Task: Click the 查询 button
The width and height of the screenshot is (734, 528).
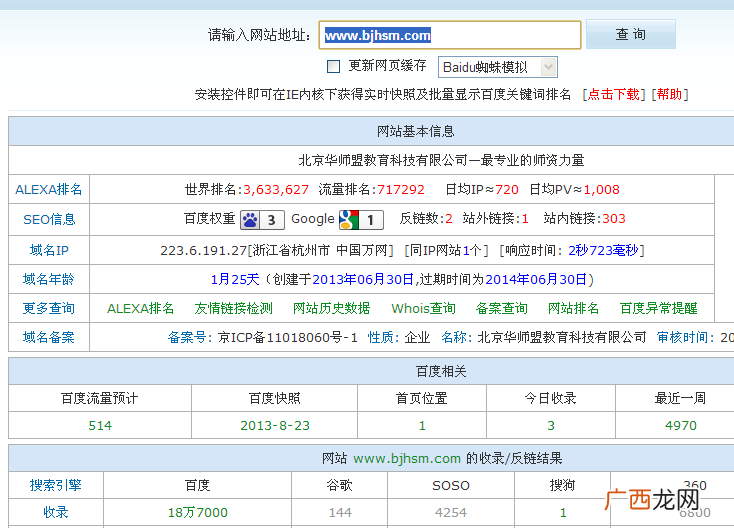Action: coord(631,34)
